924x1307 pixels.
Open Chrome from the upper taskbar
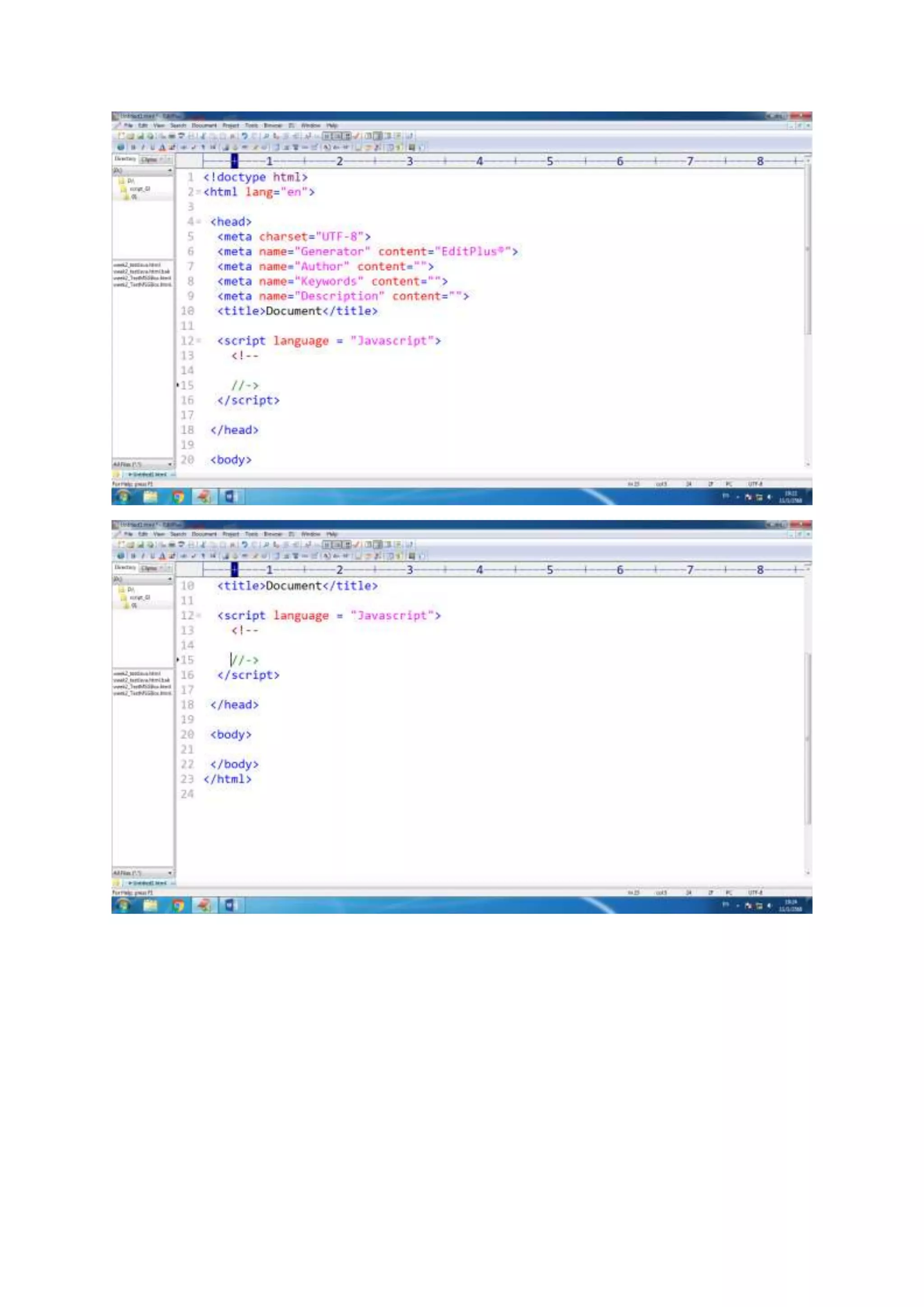pos(178,497)
